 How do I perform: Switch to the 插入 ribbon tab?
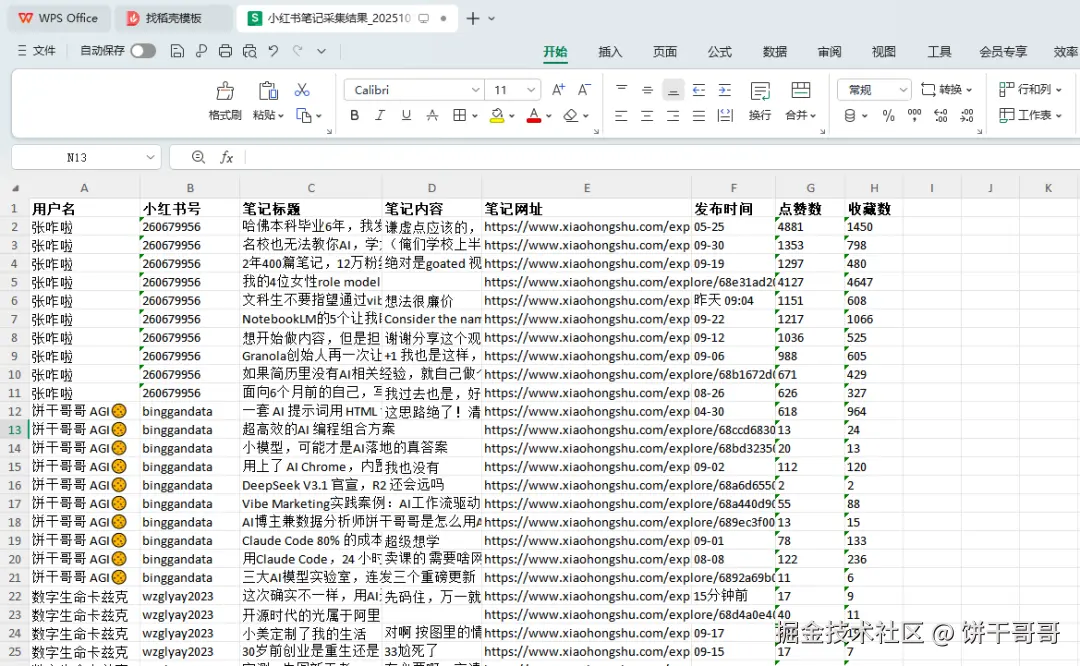[x=610, y=52]
